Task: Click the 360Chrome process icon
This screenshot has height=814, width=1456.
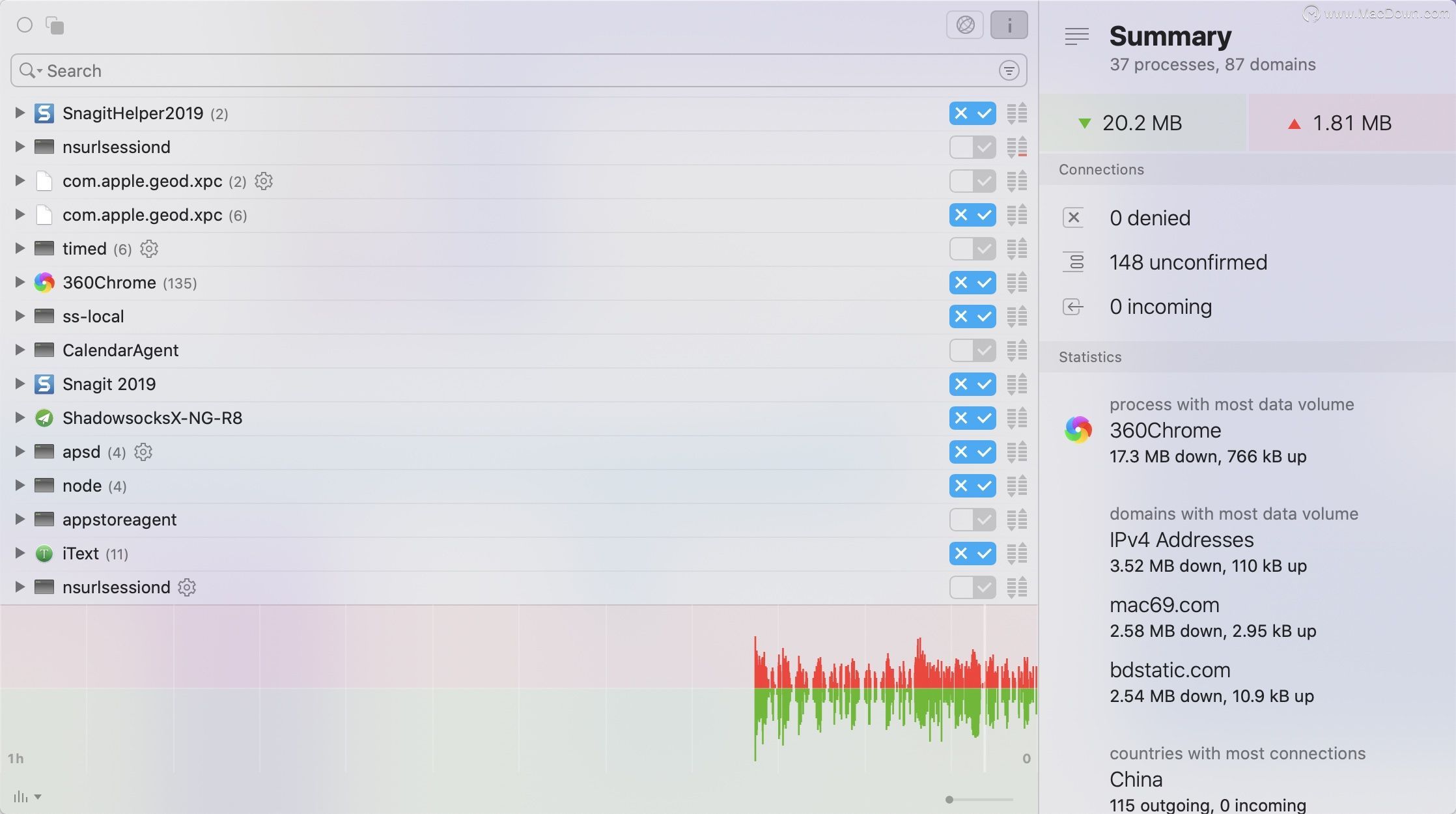Action: 43,282
